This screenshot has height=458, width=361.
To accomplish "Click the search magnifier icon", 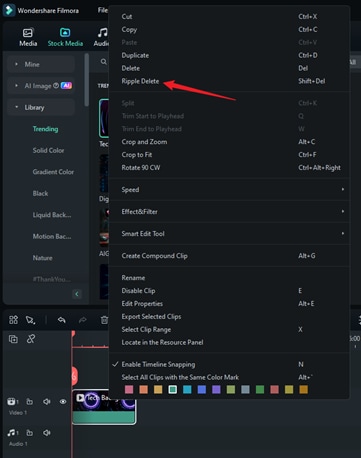I will tap(104, 62).
